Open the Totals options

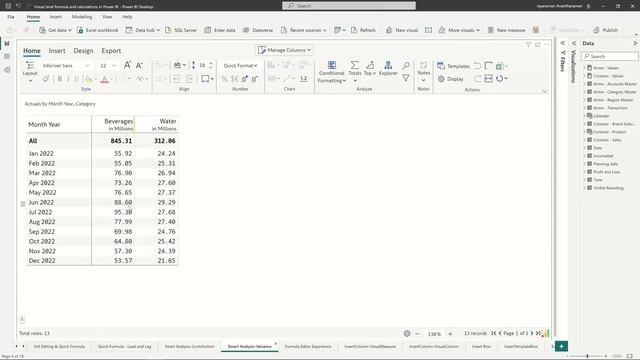tap(355, 71)
